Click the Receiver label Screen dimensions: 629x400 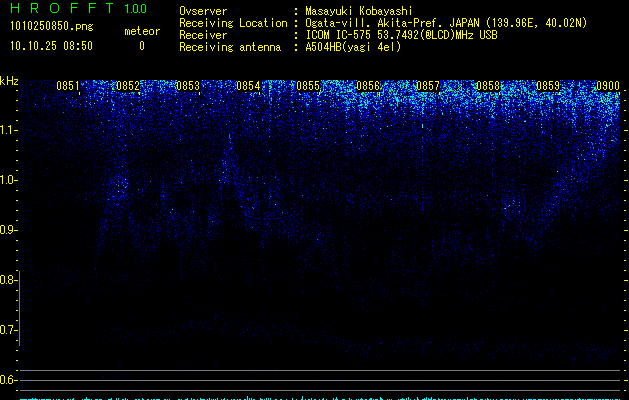(x=203, y=35)
